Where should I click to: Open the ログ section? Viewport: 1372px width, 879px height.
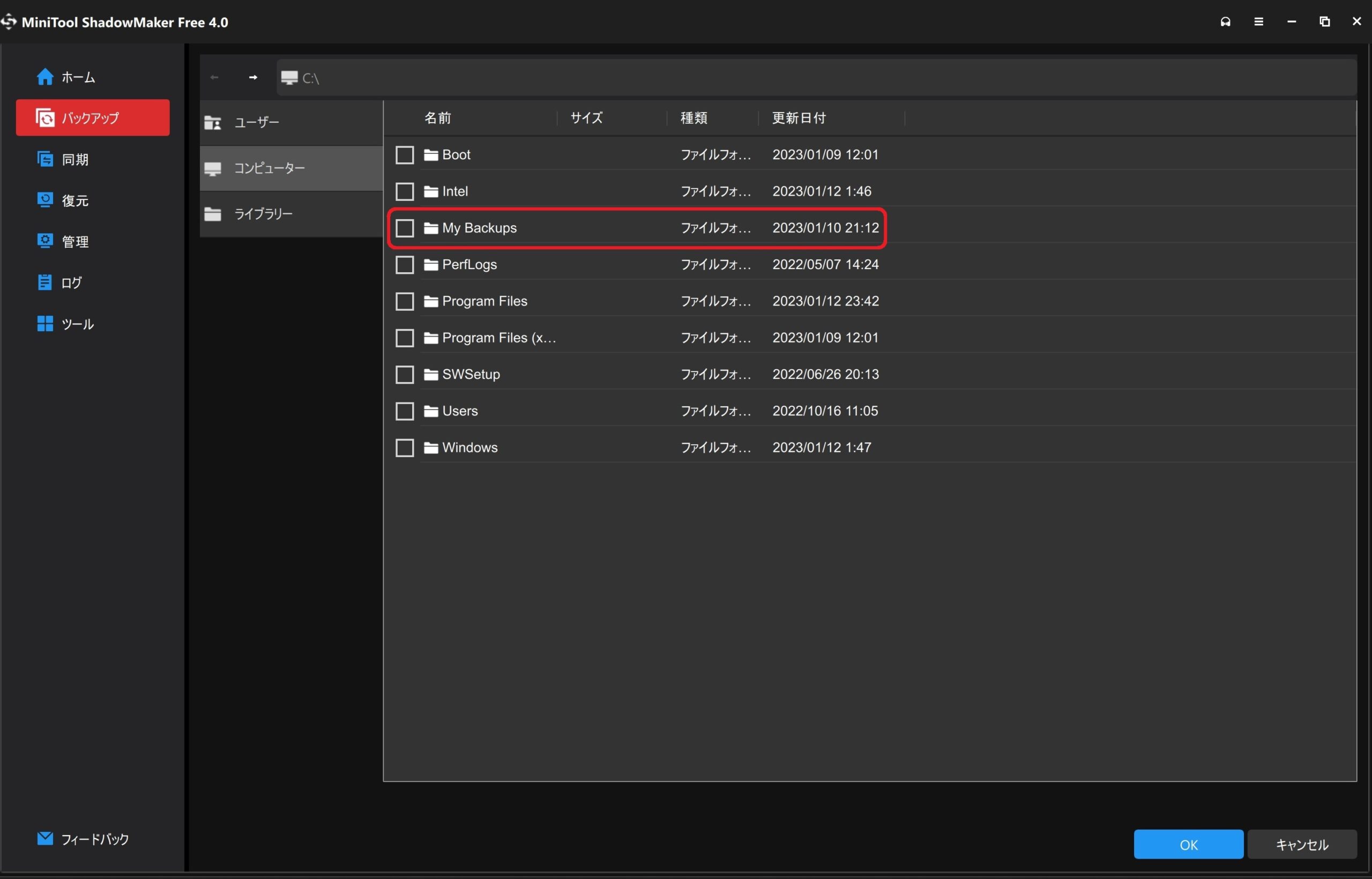pos(59,282)
